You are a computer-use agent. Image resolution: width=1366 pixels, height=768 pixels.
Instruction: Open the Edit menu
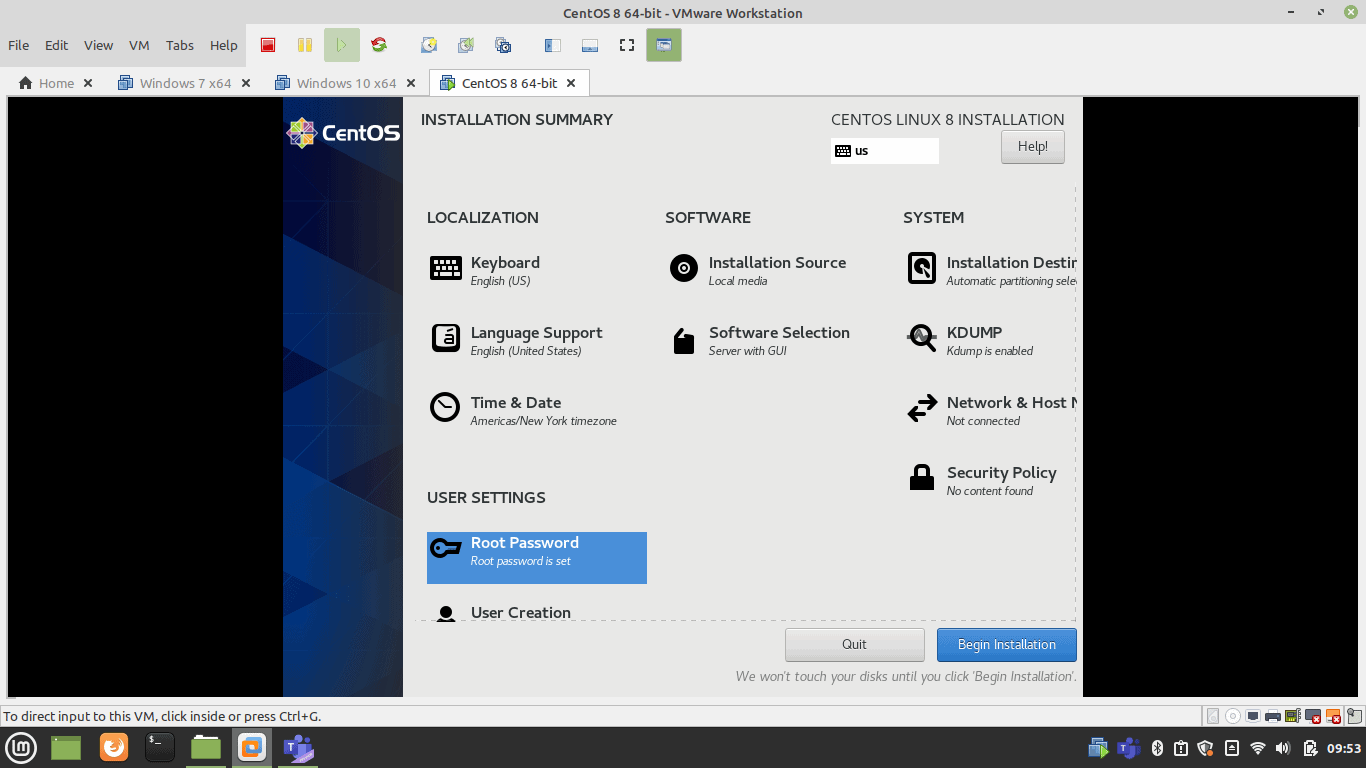pos(57,45)
